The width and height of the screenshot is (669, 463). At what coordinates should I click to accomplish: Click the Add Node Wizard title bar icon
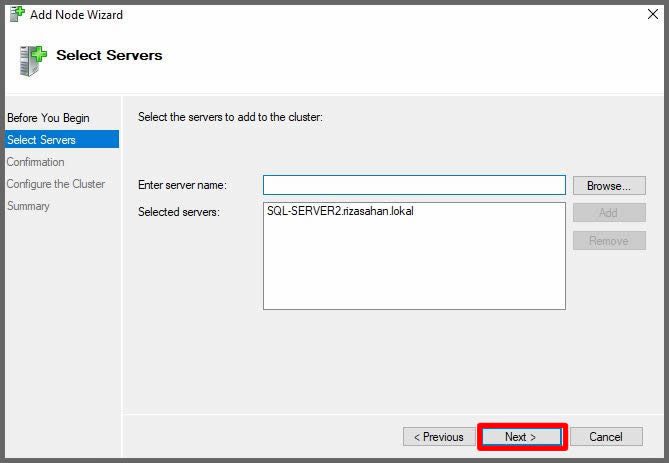[x=17, y=15]
